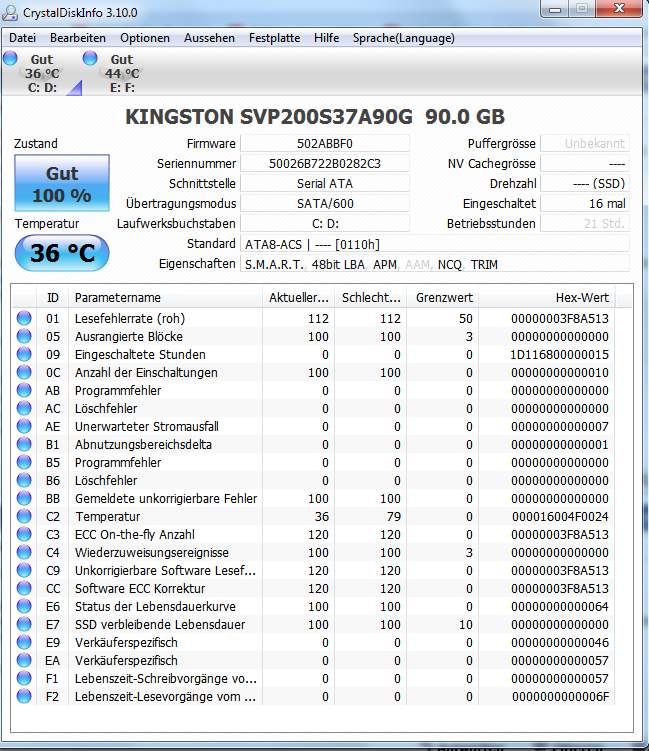This screenshot has height=751, width=649.
Task: Click status icon of B6 Löschfehler row
Action: coord(24,480)
